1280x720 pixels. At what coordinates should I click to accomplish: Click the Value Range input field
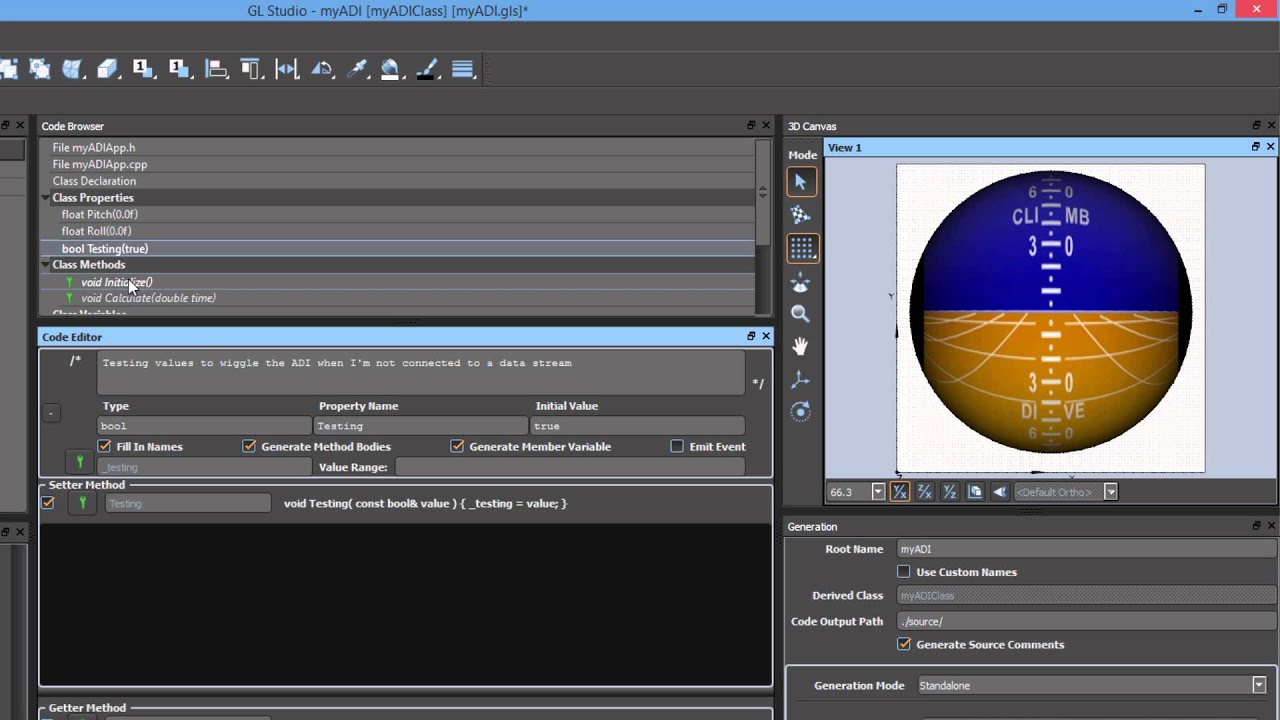coord(570,467)
